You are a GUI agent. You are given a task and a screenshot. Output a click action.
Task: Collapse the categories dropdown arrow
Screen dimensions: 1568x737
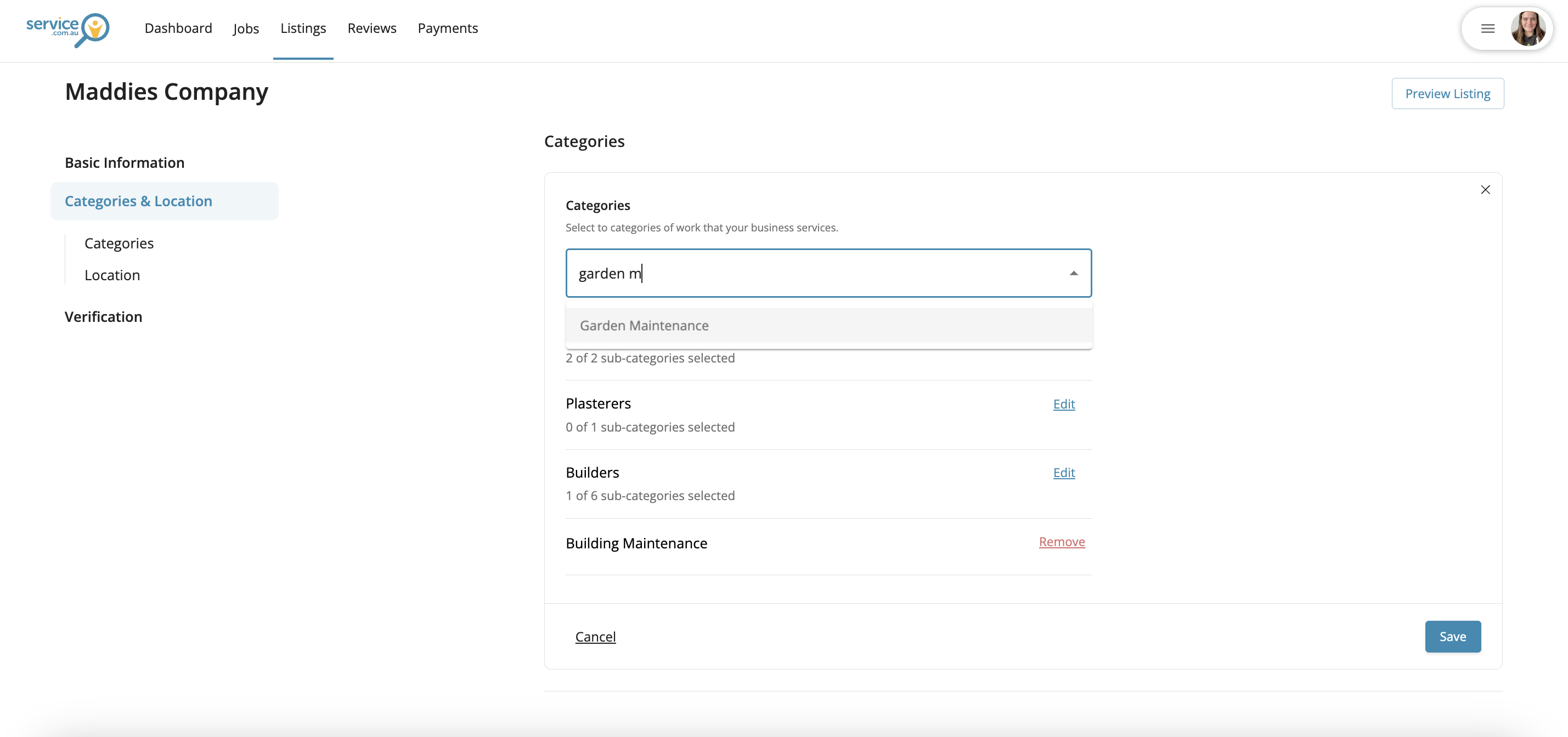tap(1073, 273)
